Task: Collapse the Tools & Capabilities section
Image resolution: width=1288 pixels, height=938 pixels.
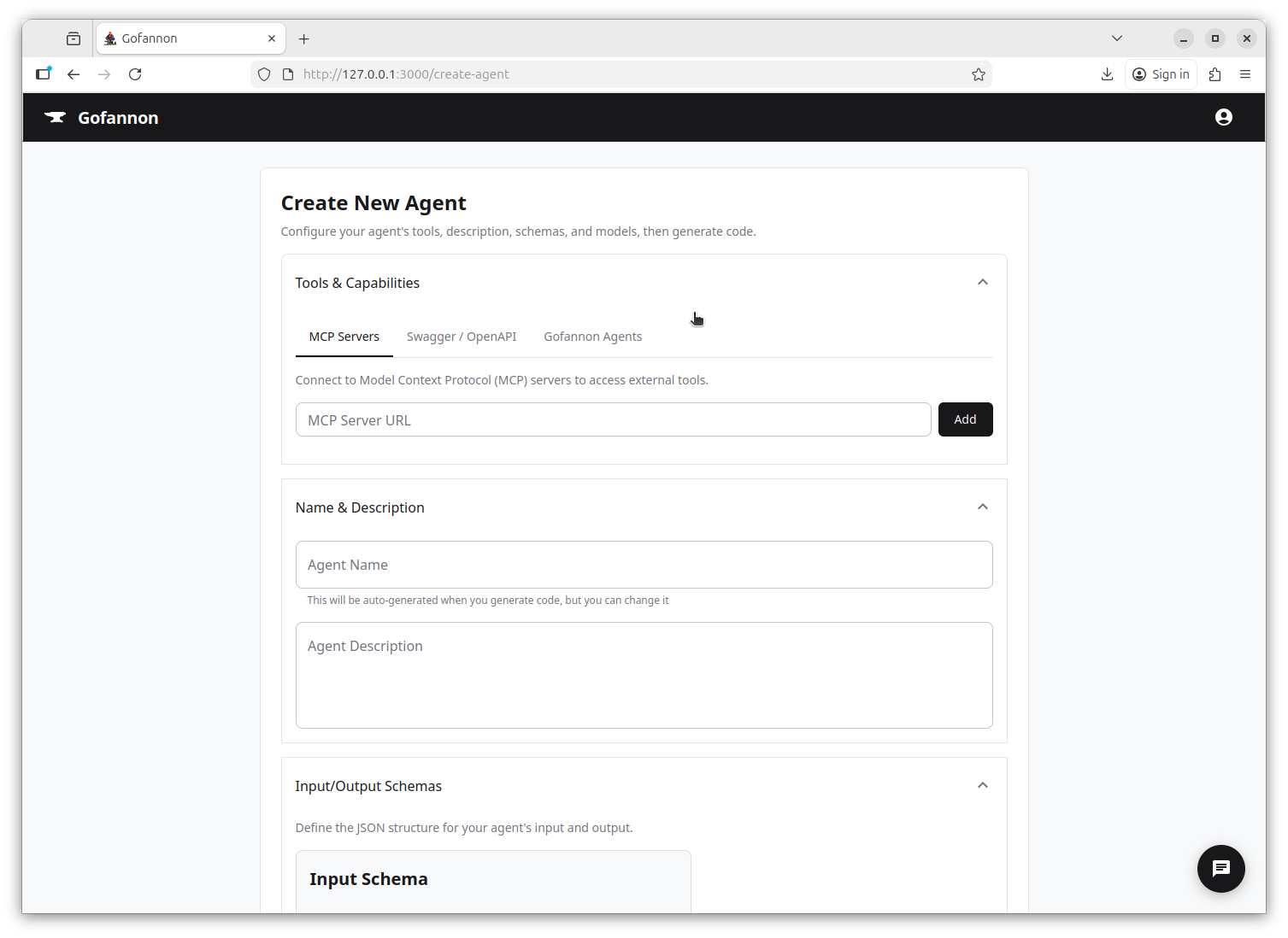Action: [982, 281]
